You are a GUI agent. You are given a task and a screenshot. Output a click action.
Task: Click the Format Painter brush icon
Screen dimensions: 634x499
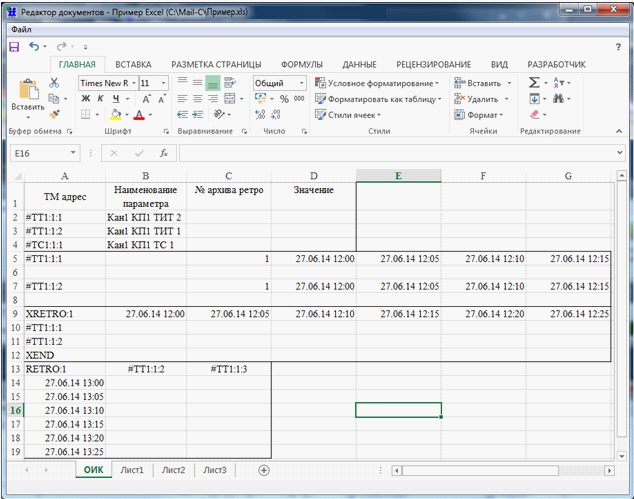[55, 115]
